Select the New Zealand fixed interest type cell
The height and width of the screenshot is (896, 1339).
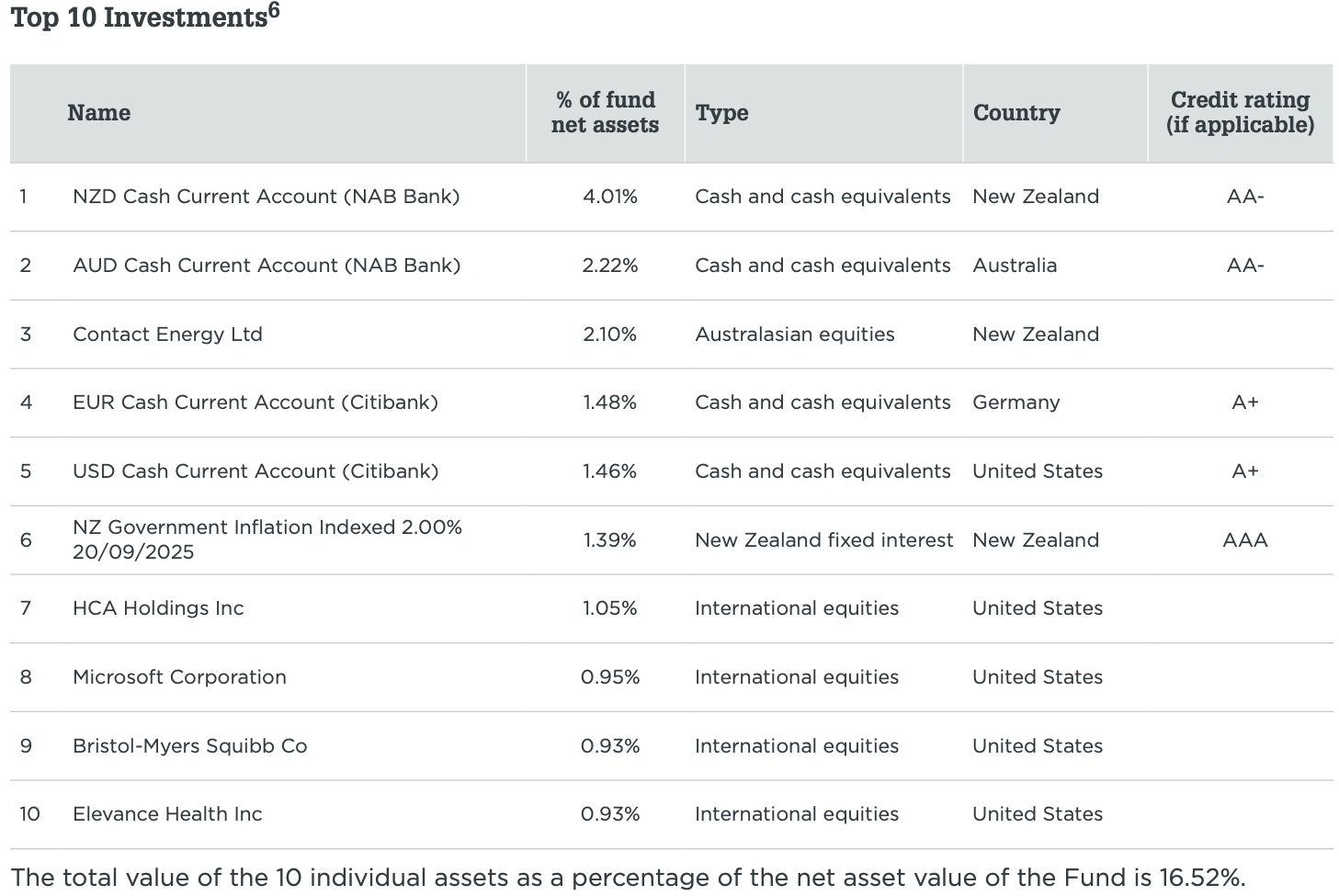(823, 540)
